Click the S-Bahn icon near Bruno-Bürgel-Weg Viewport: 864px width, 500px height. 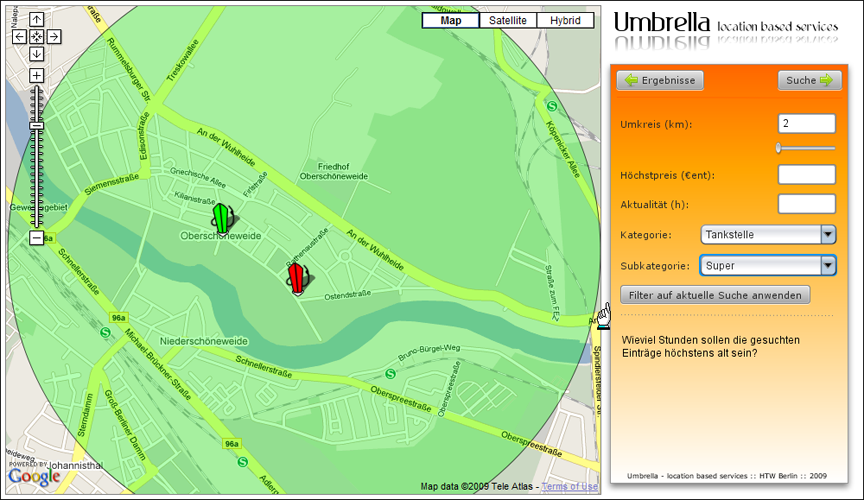(x=391, y=374)
